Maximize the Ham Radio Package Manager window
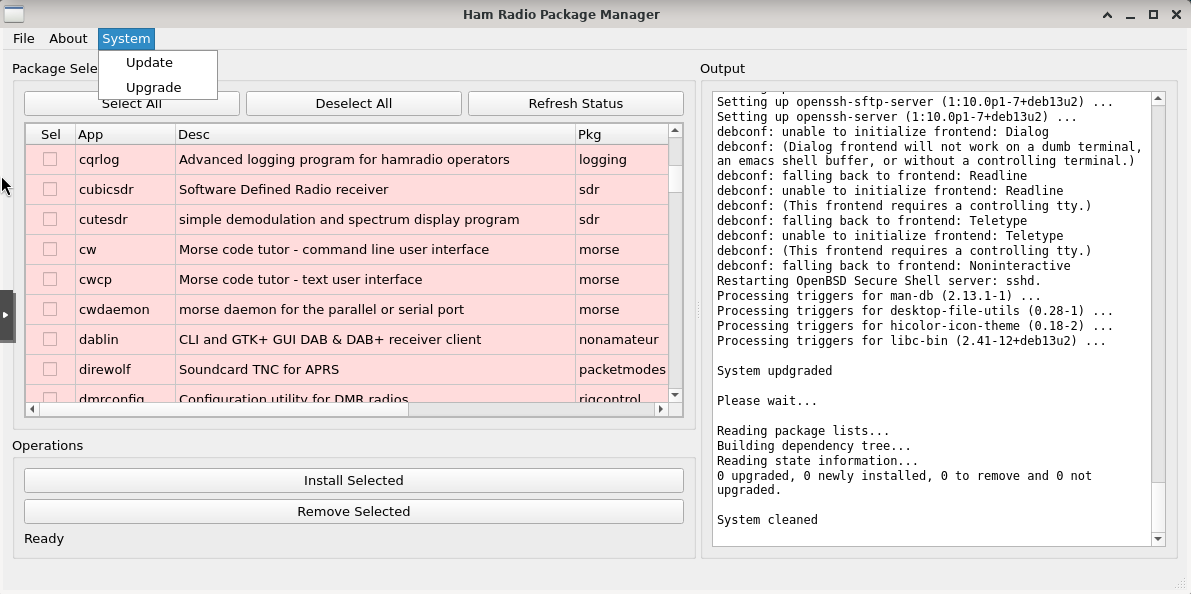This screenshot has width=1191, height=594. tap(1153, 14)
